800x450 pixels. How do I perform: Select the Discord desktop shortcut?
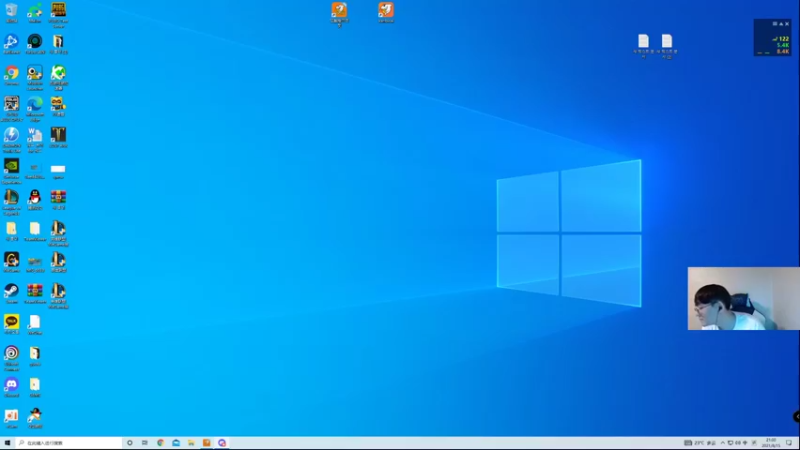[x=11, y=386]
